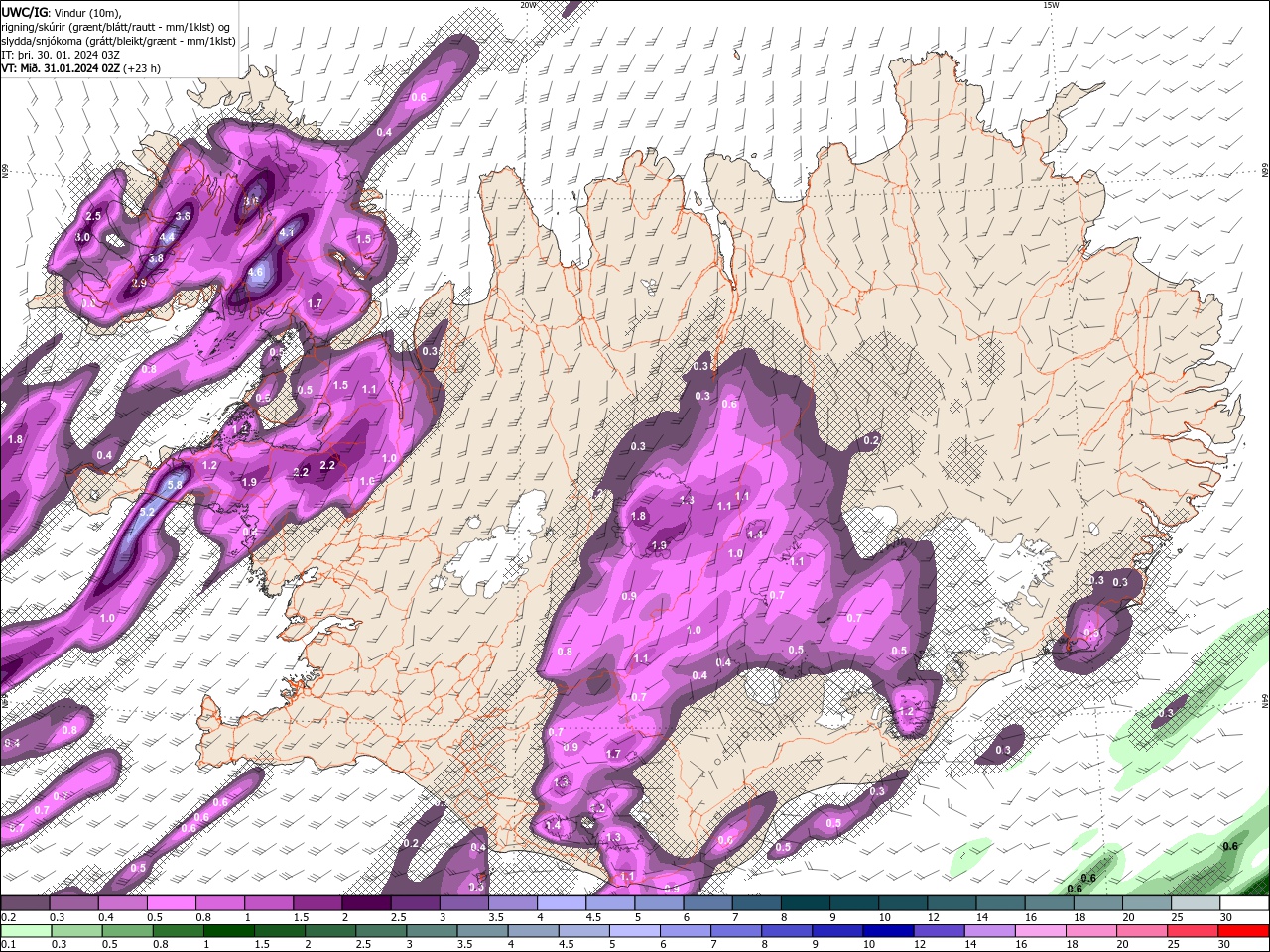1270x952 pixels.
Task: Click the title text 'UWC/IG: Vindur (10m),'
Action: point(62,12)
